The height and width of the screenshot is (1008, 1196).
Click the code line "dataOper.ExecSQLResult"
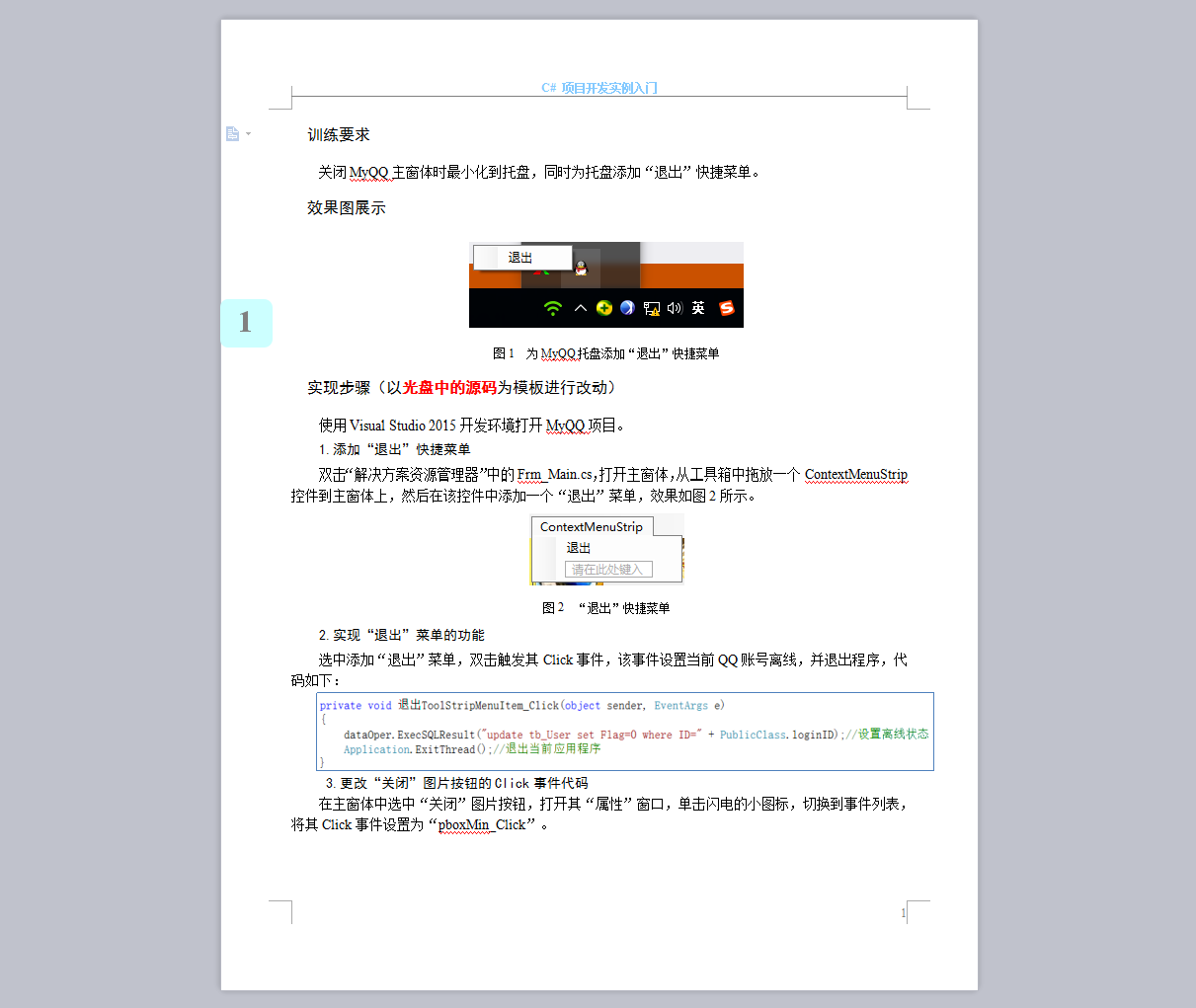636,735
